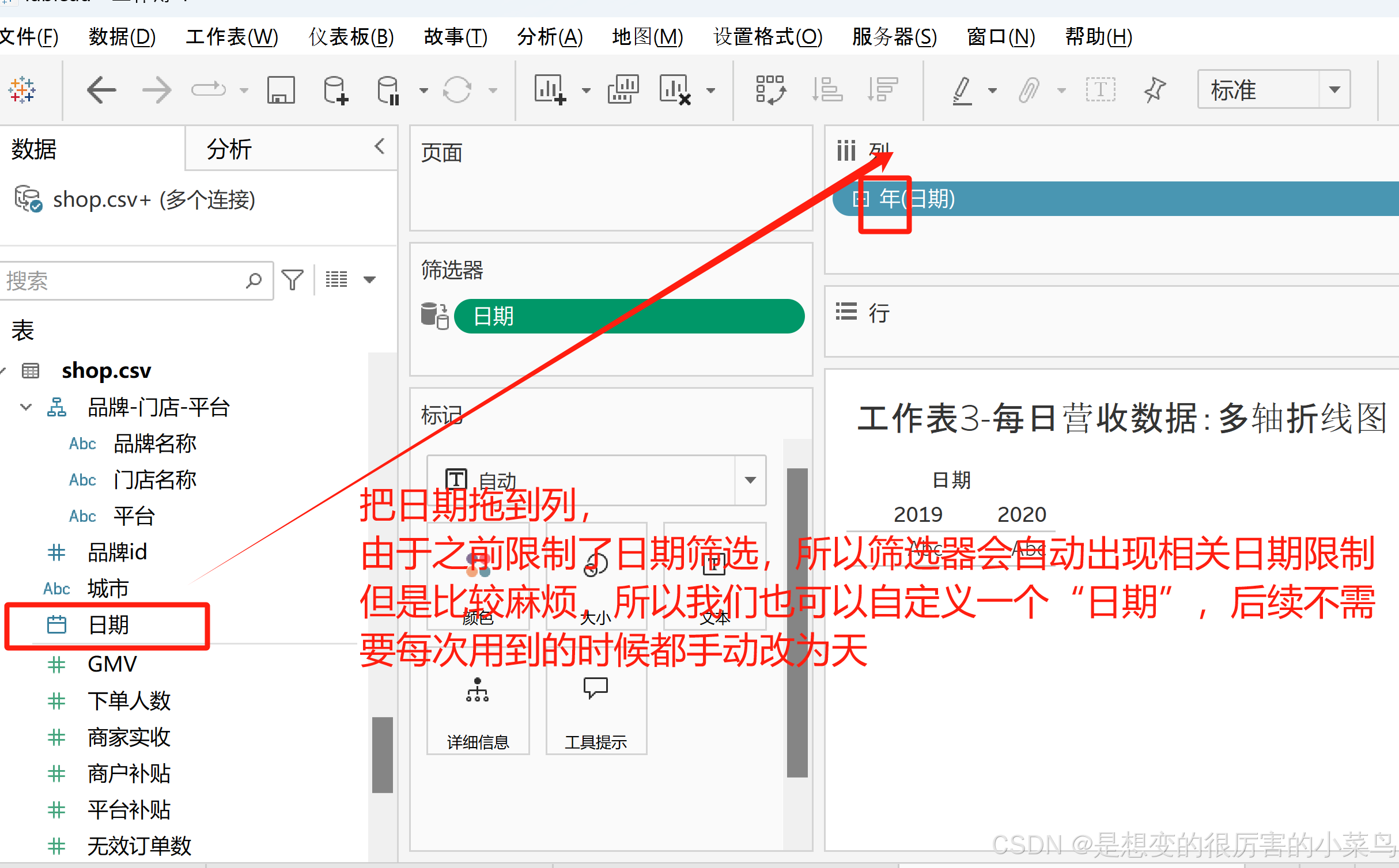Open the 分析(A) menu
The width and height of the screenshot is (1399, 868).
549,37
